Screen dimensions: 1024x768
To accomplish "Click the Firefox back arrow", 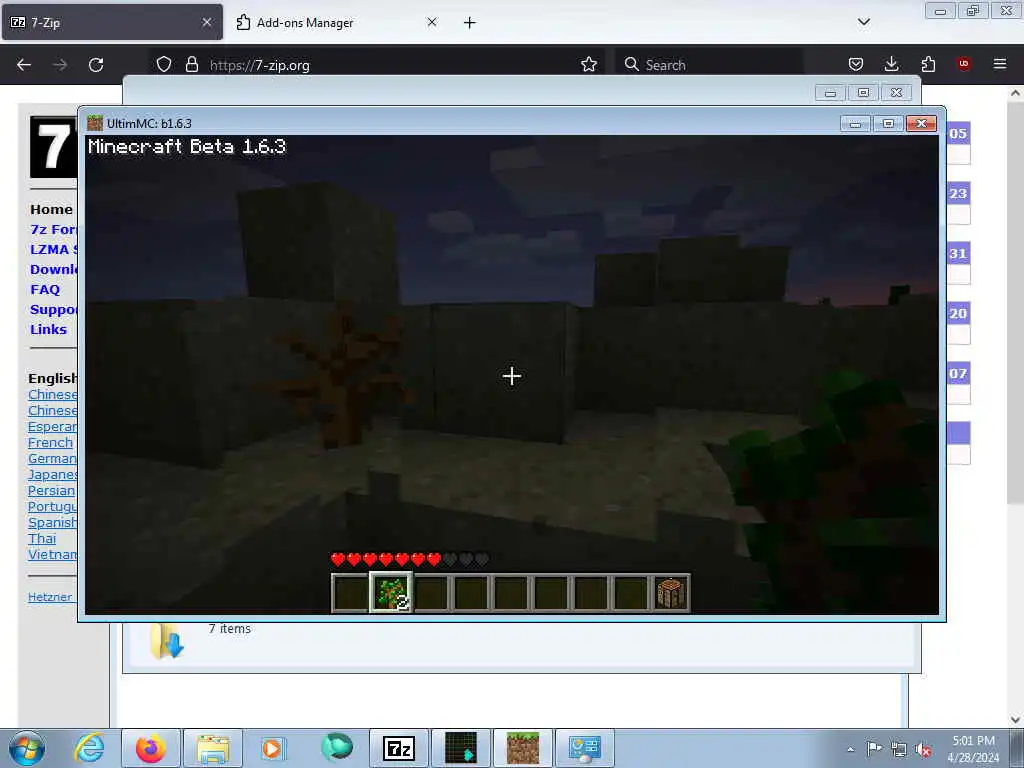I will point(24,65).
